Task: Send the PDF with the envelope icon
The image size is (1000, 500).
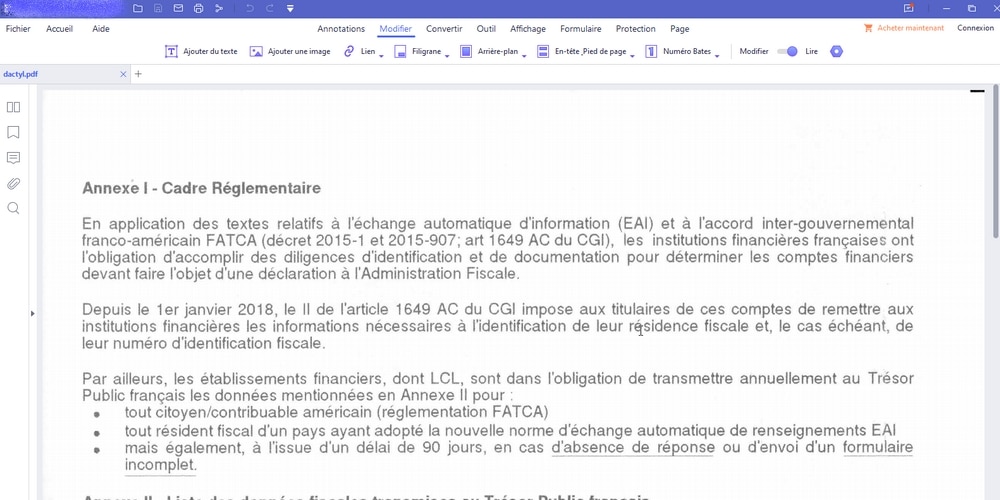Action: click(179, 8)
